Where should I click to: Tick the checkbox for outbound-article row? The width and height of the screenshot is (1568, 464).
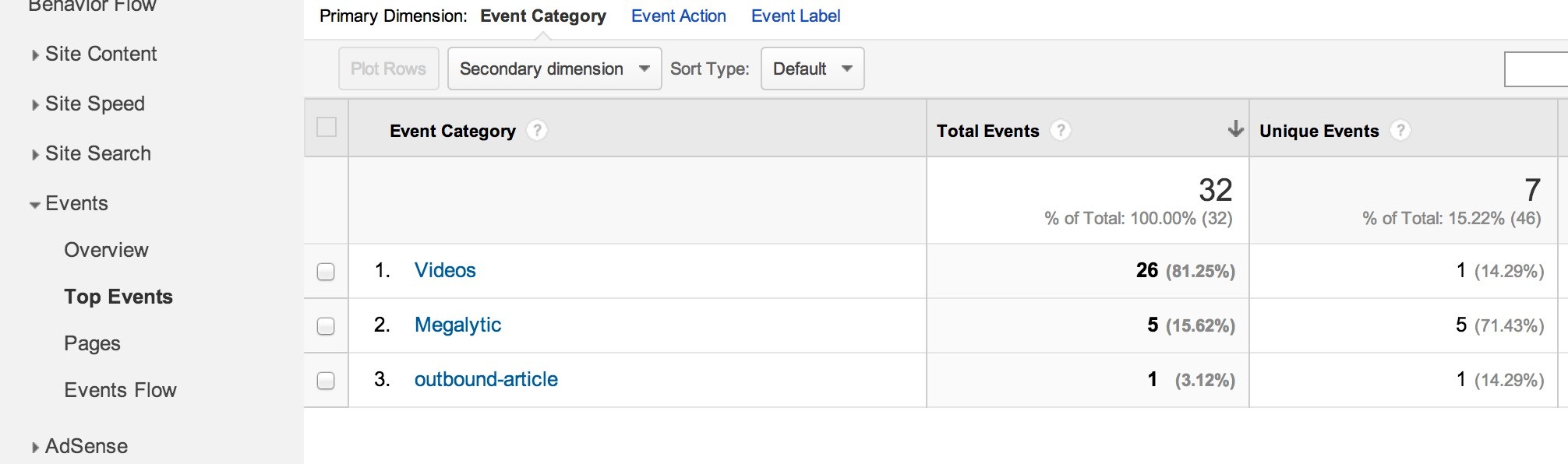(326, 381)
